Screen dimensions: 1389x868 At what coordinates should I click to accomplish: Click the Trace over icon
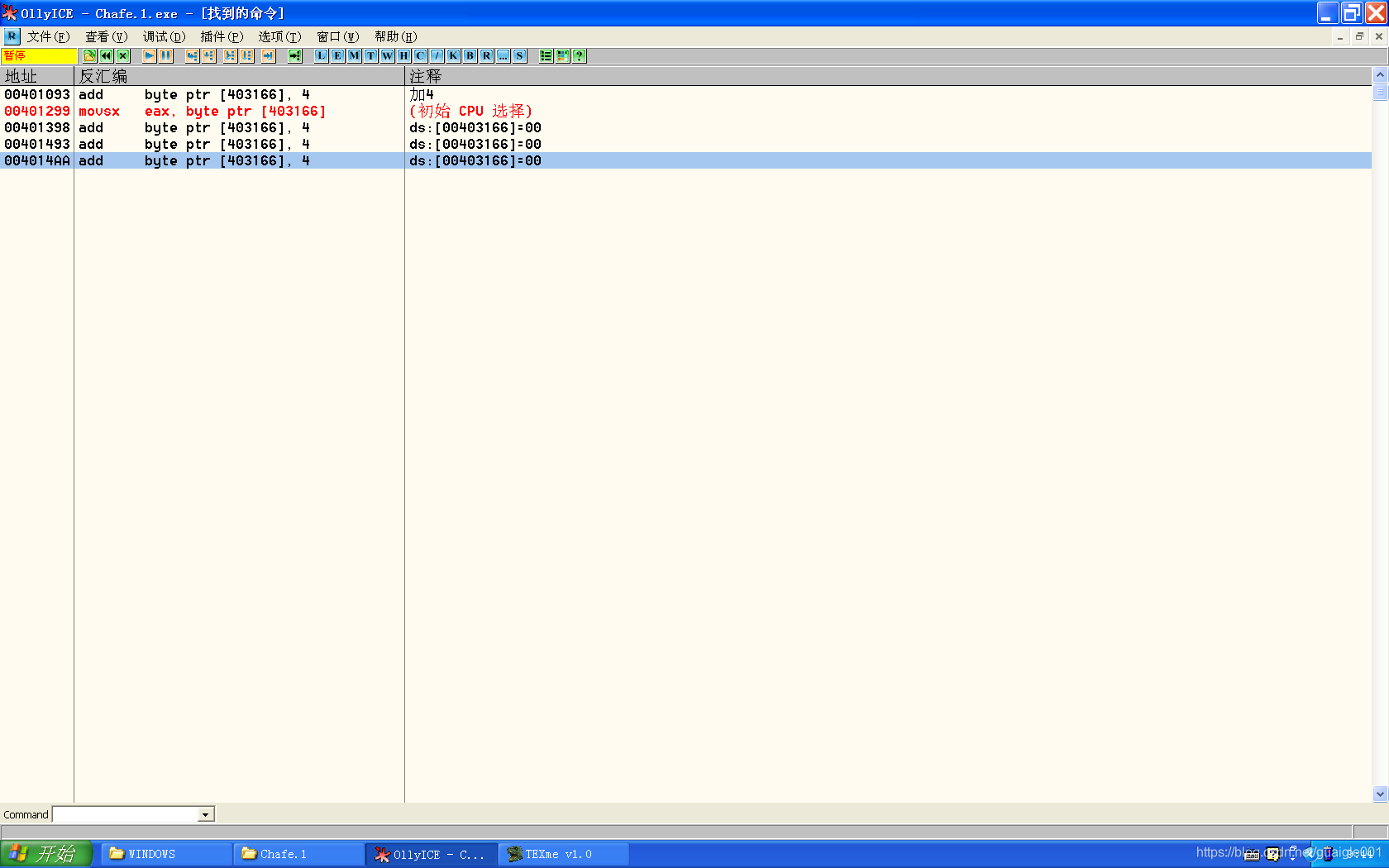point(247,55)
